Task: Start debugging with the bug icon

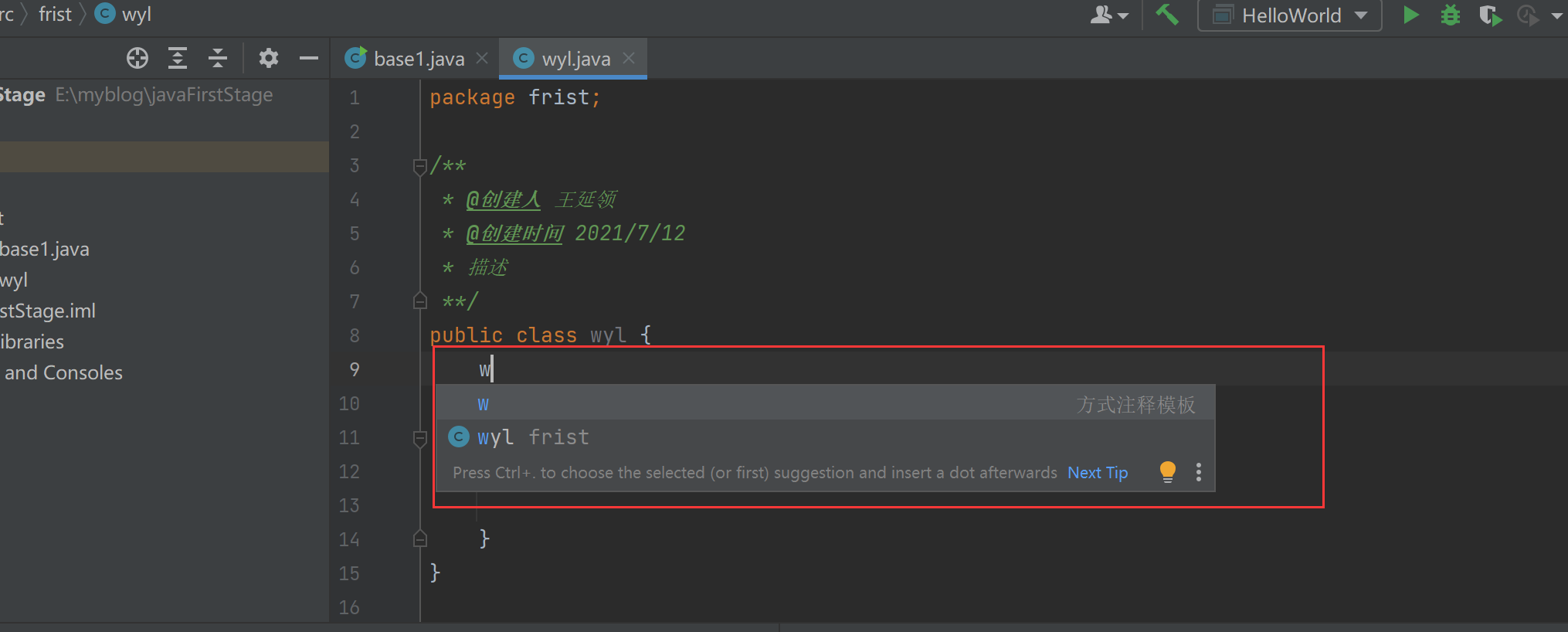Action: [1451, 15]
